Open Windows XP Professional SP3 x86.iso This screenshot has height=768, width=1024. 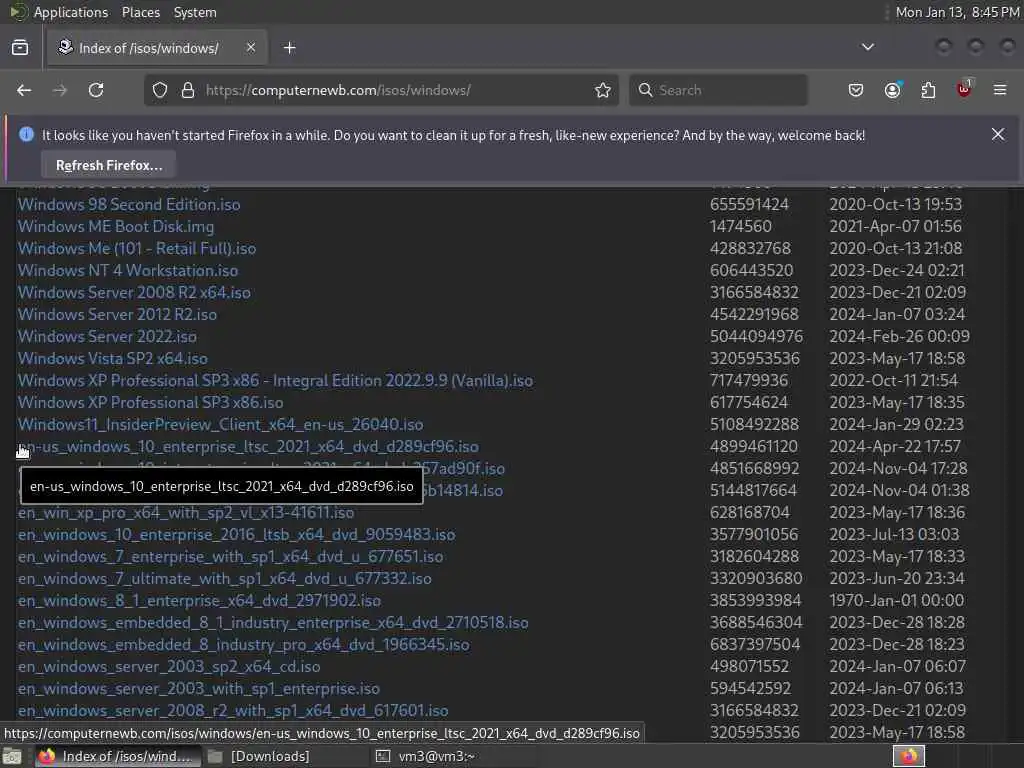click(x=151, y=402)
